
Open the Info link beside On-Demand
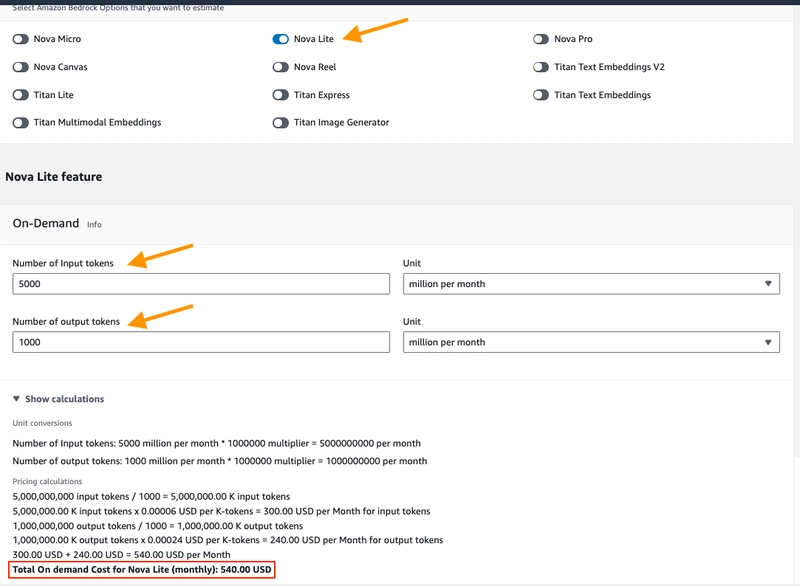[x=94, y=224]
